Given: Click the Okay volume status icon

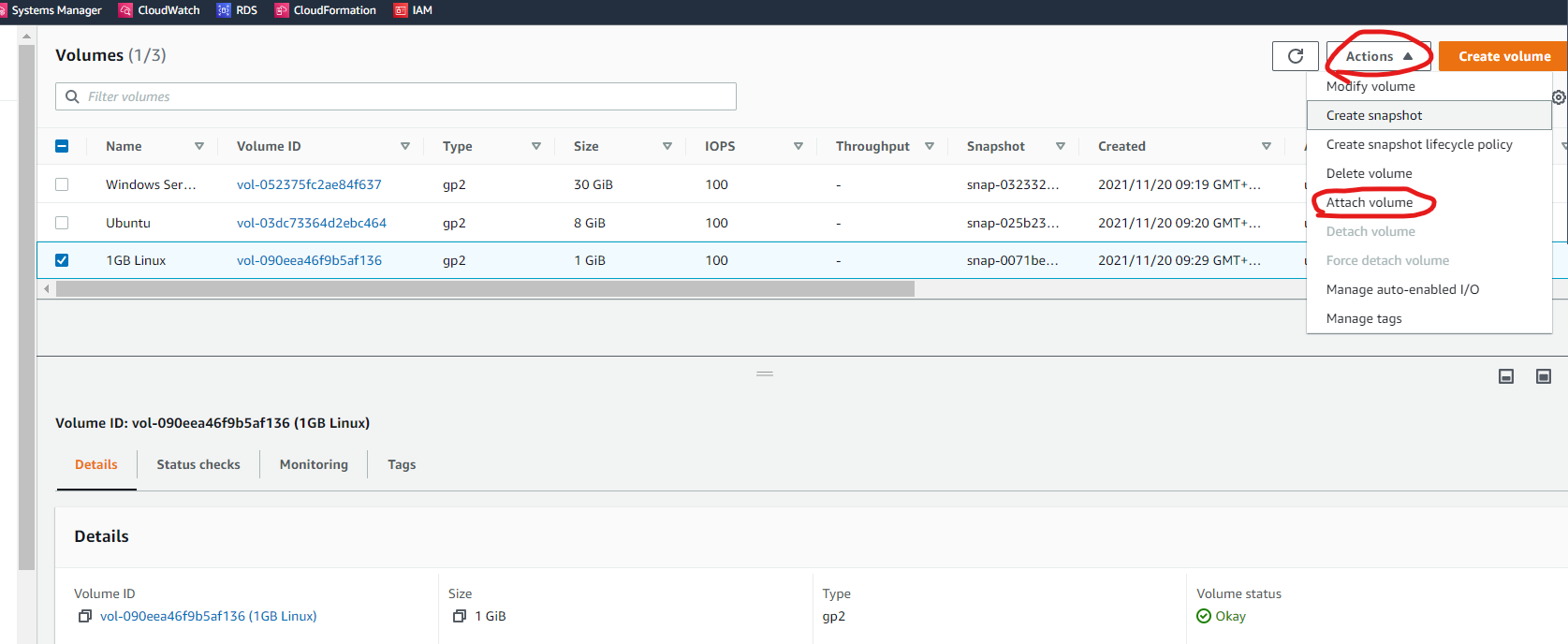Looking at the screenshot, I should 1204,616.
